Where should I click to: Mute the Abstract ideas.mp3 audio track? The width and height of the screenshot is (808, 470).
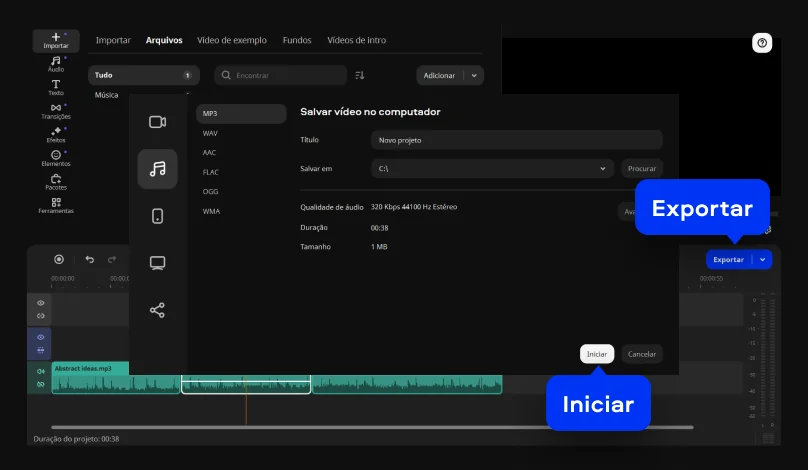41,371
